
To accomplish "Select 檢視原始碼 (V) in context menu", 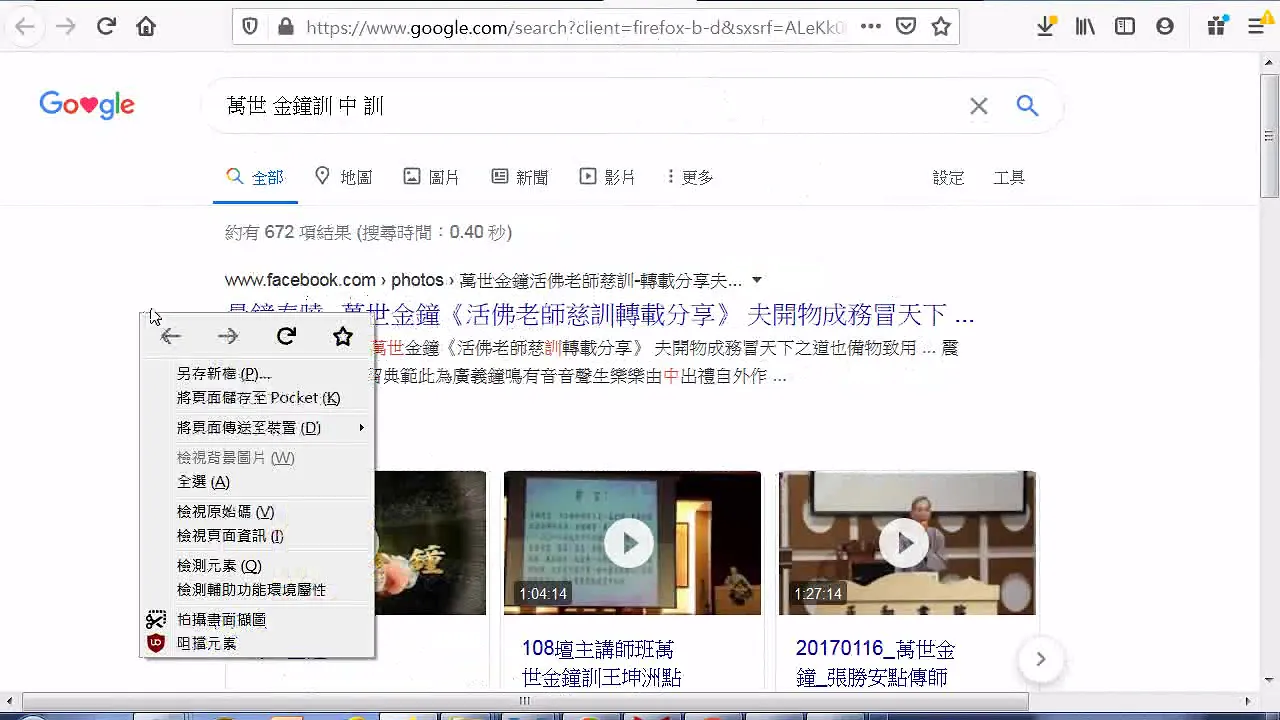I will 257,512.
